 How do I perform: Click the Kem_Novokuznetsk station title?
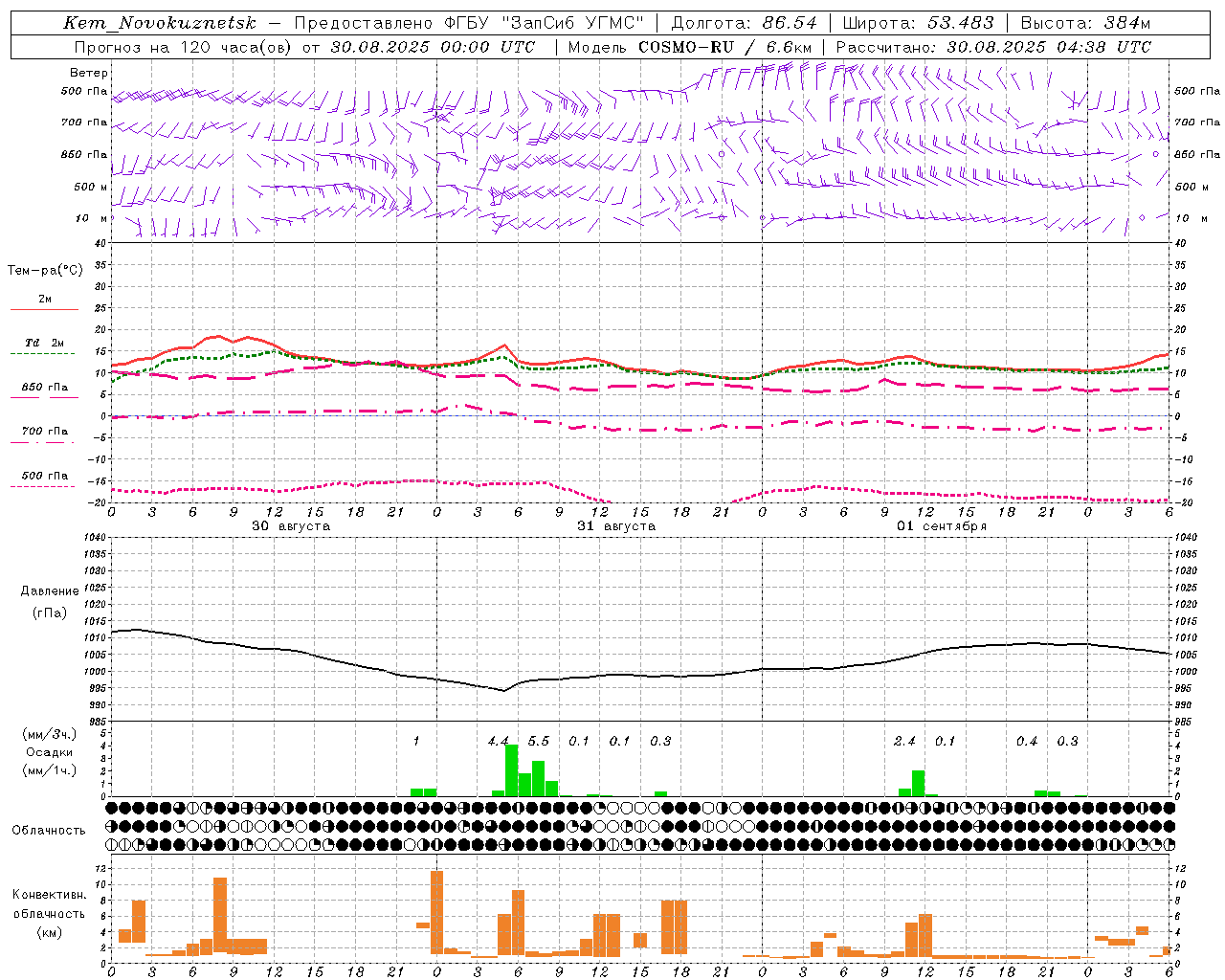(x=160, y=24)
